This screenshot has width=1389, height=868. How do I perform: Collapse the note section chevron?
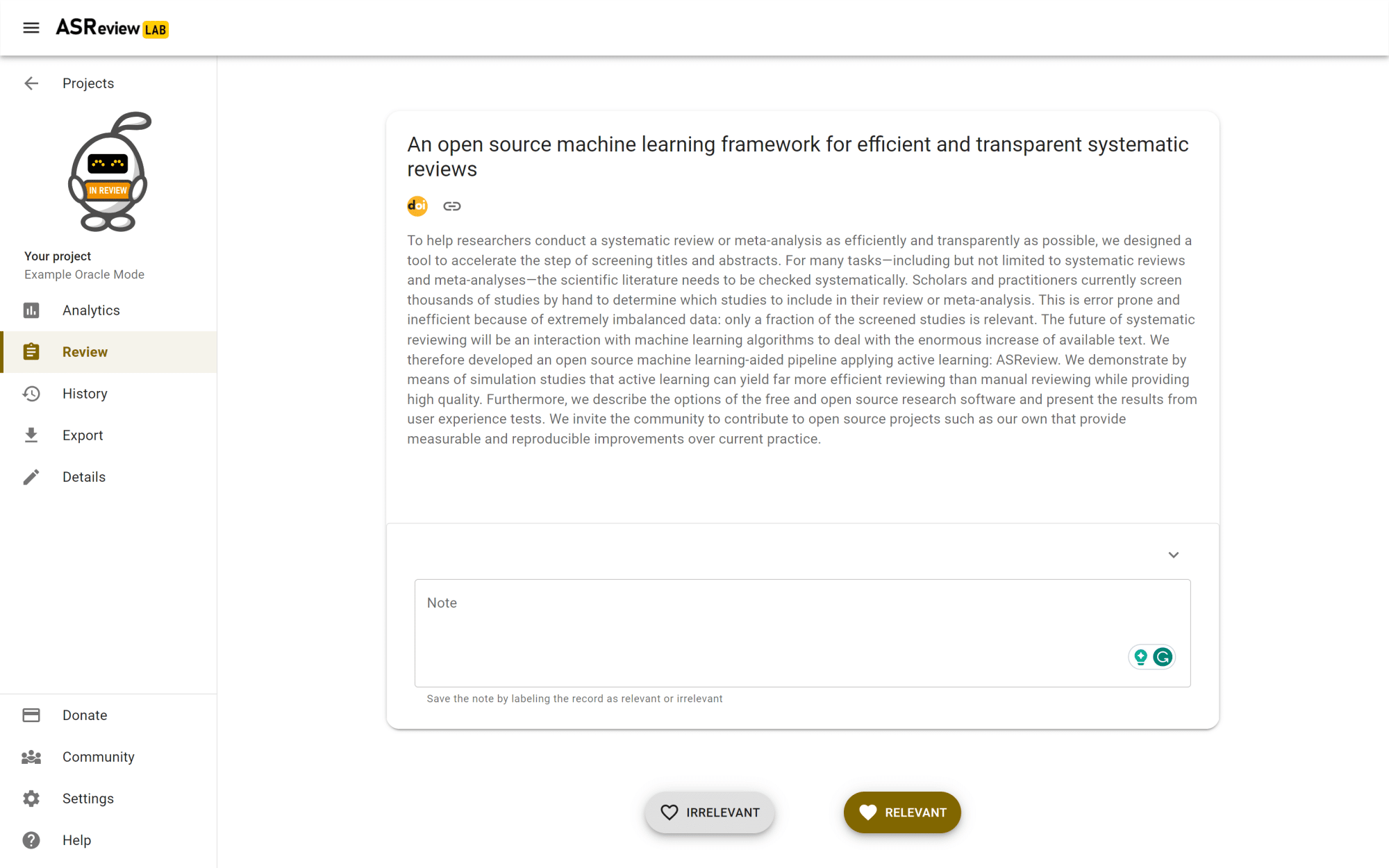(1174, 555)
